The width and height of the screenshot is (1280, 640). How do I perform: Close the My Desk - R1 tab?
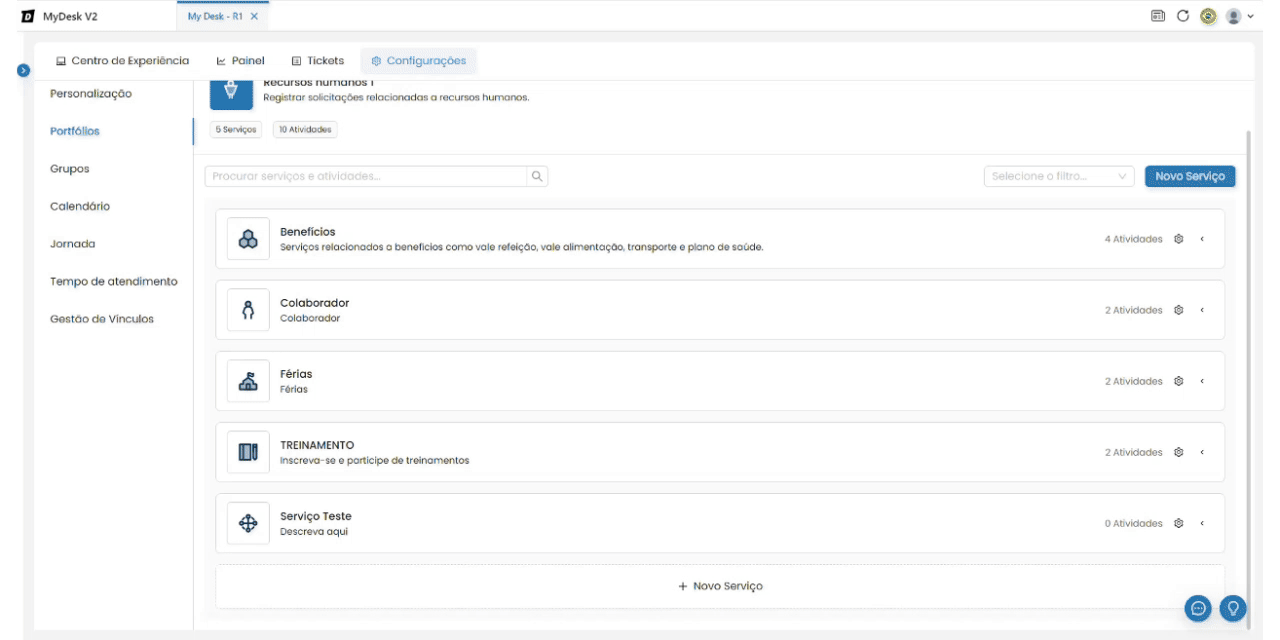click(x=254, y=16)
